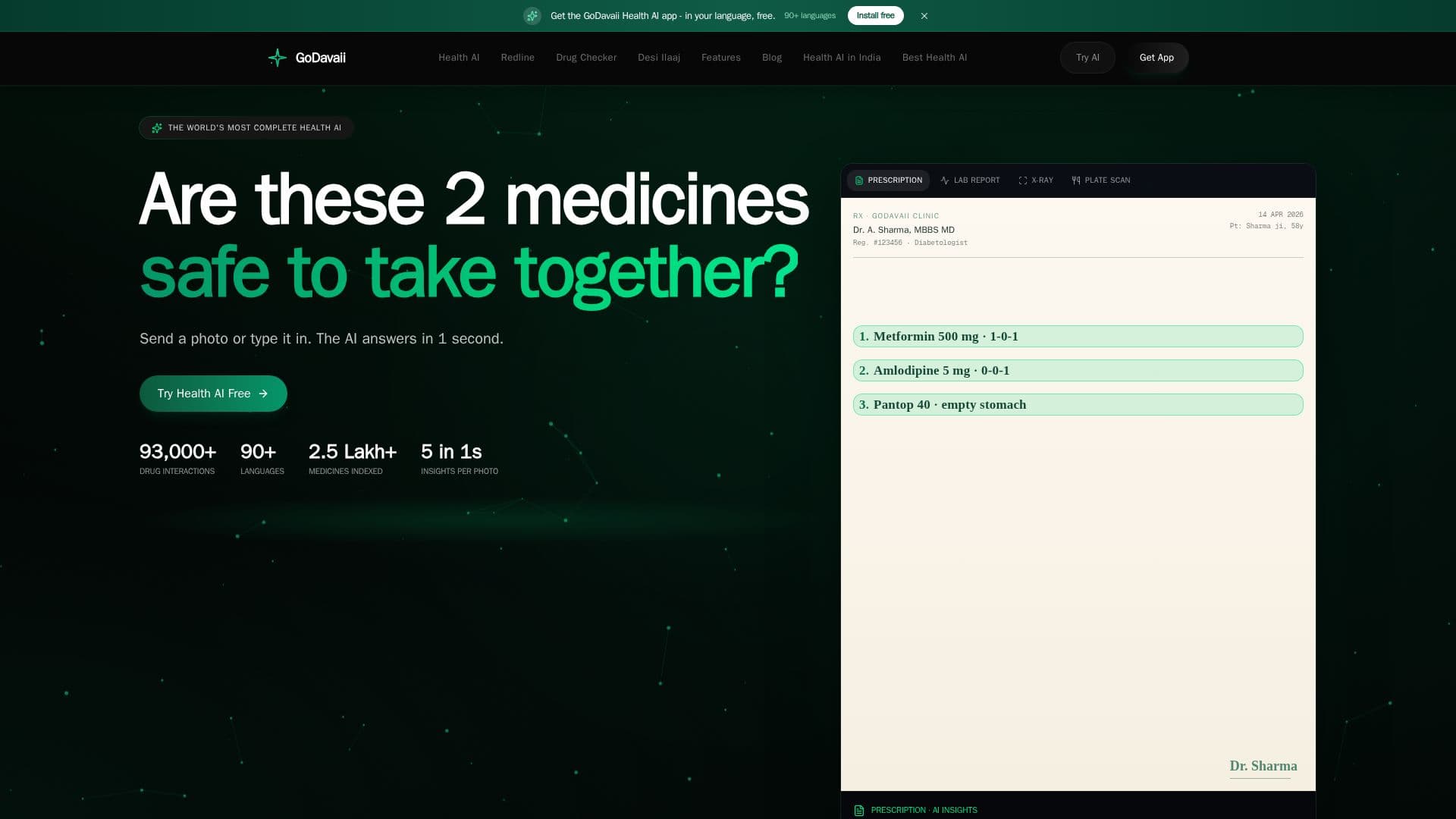Click the scan frame icon on the X-Ray tab
The width and height of the screenshot is (1456, 819).
1023,180
